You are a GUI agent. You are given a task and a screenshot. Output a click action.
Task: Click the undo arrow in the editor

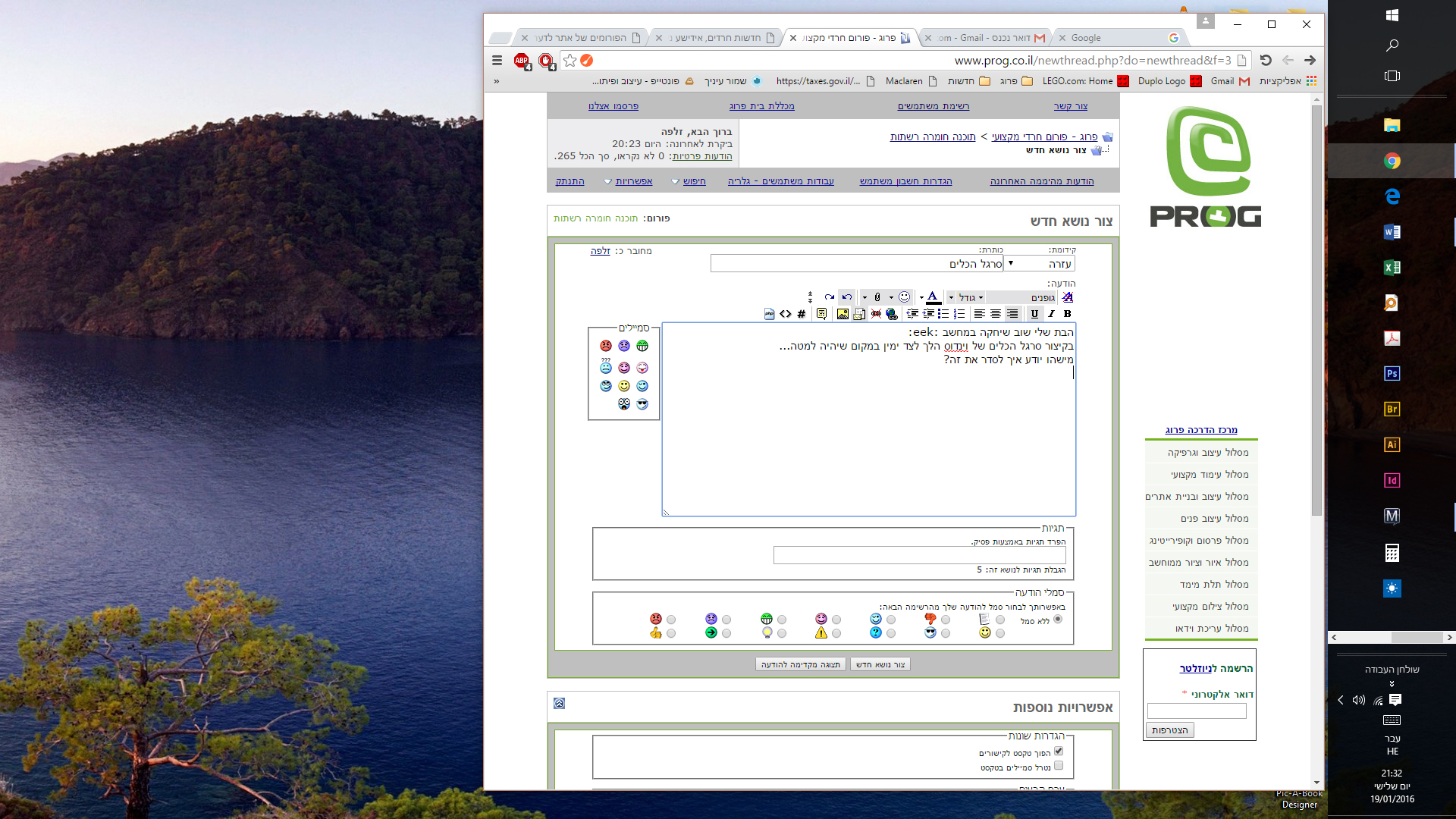tap(846, 297)
